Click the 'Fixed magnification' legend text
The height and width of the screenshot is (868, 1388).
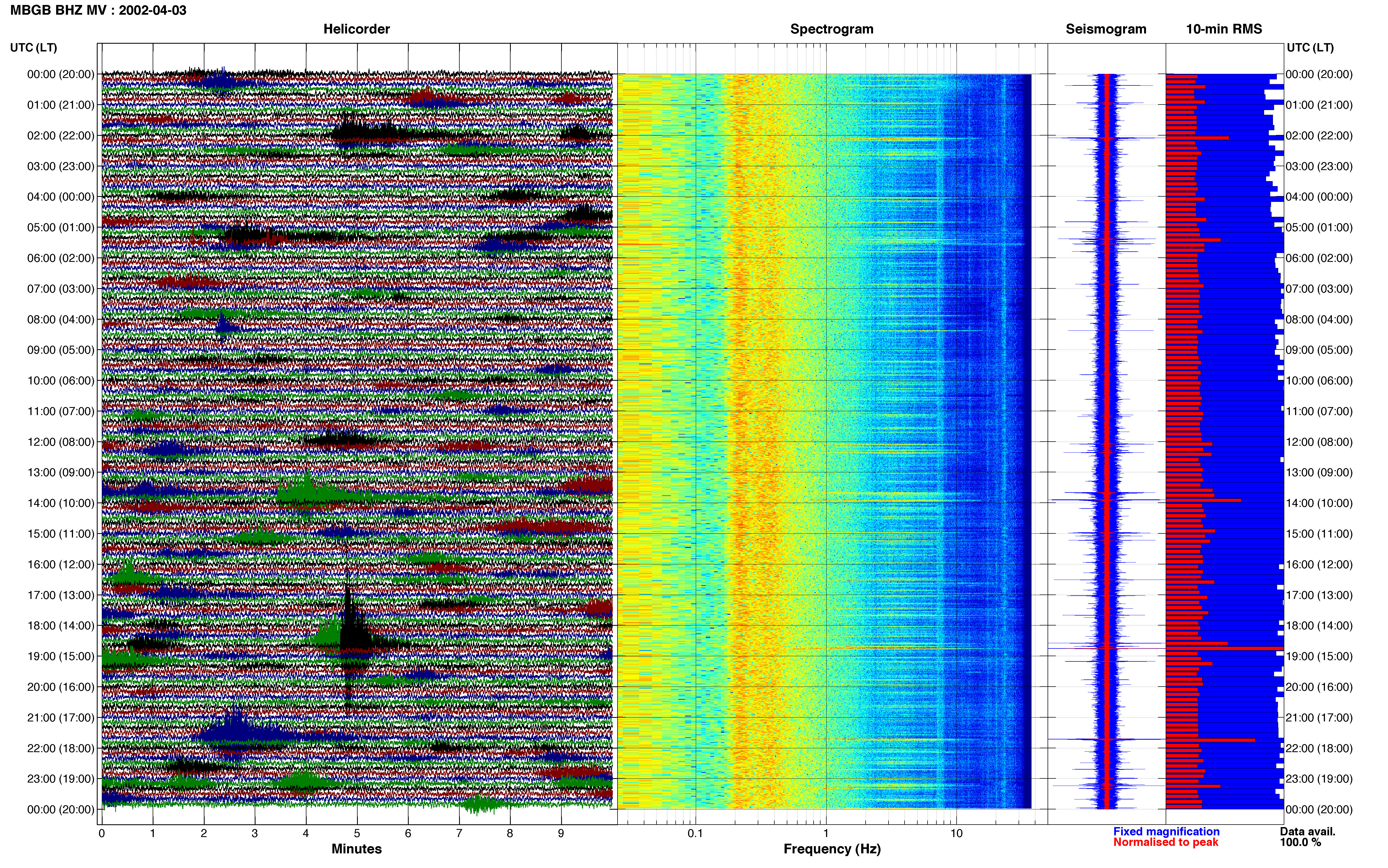[1166, 831]
